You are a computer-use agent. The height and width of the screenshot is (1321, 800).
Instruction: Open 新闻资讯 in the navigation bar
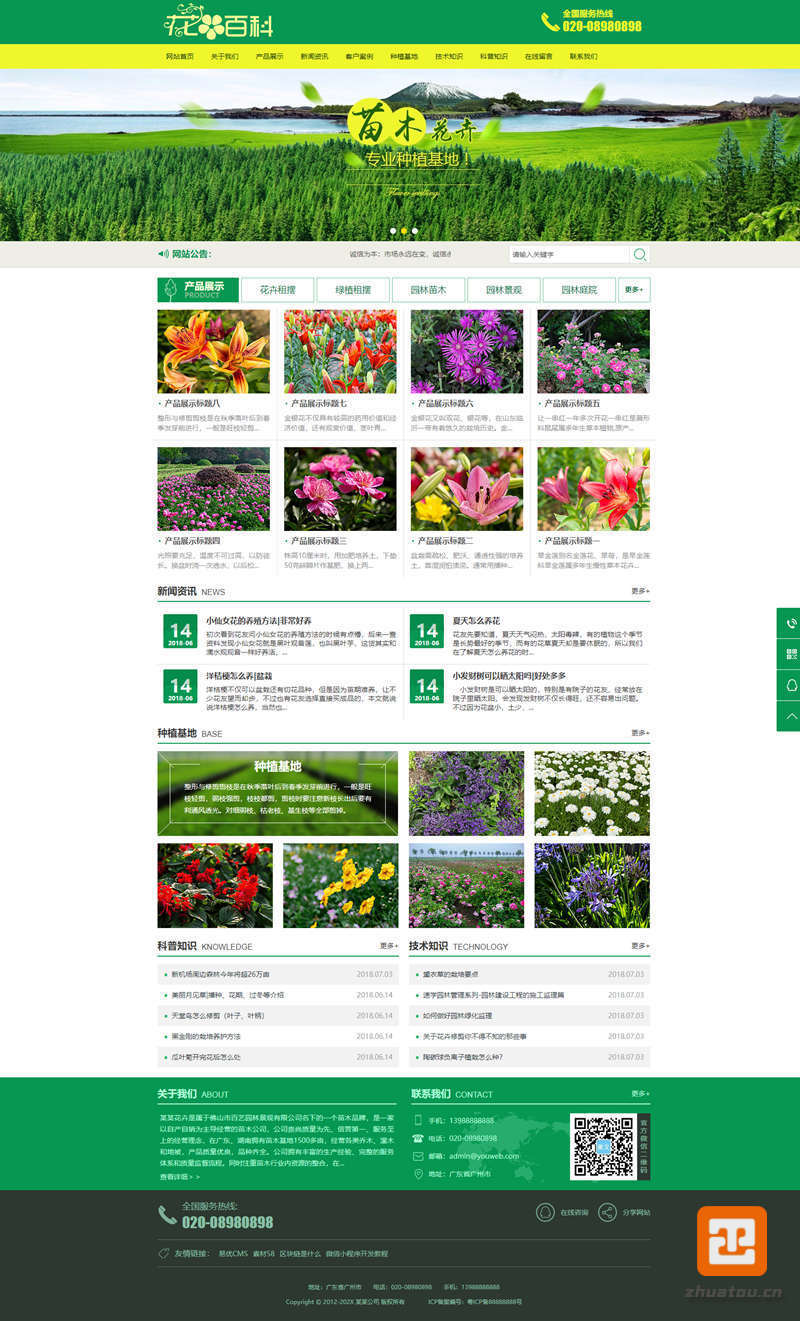click(x=314, y=57)
